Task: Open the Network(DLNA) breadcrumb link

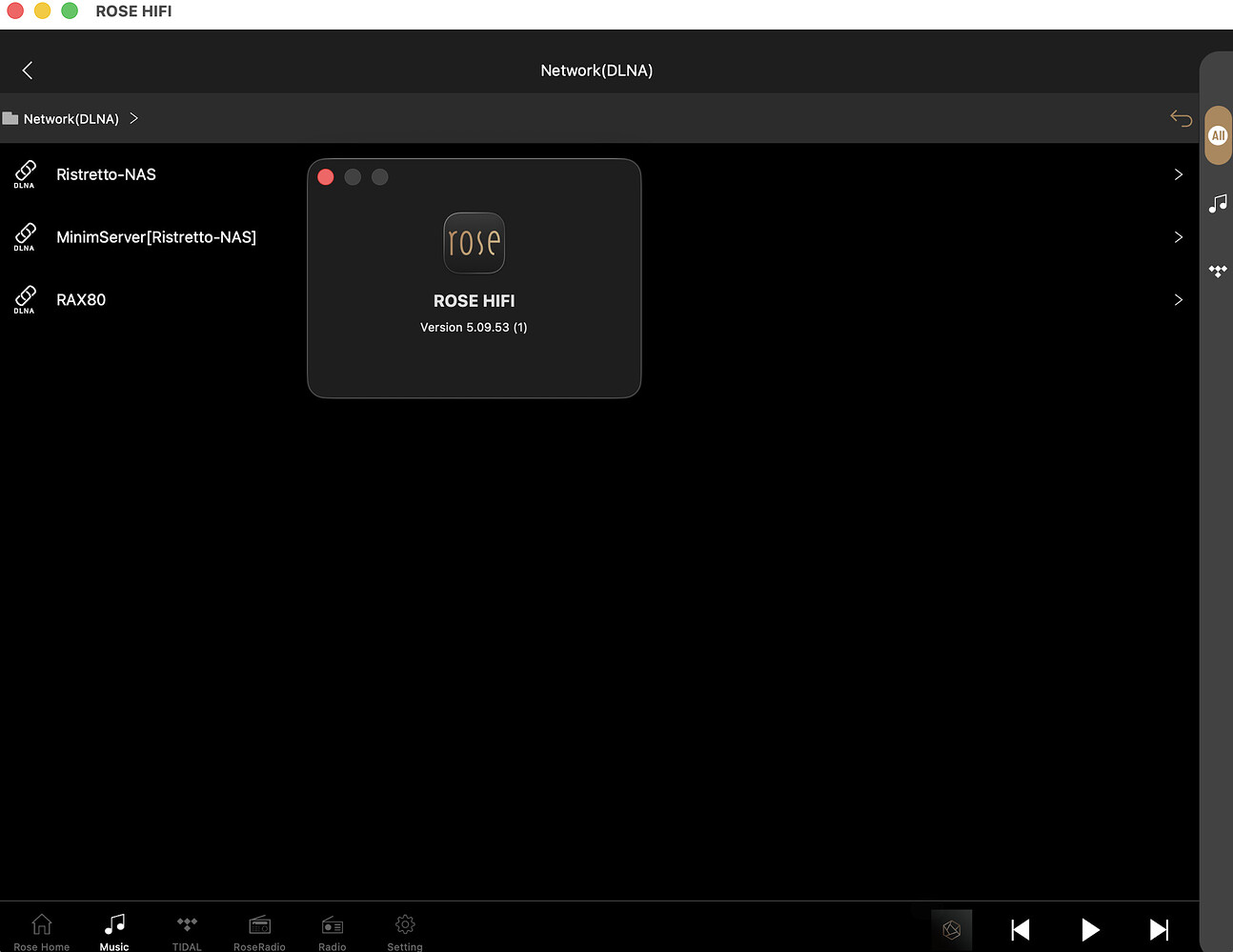Action: click(71, 118)
